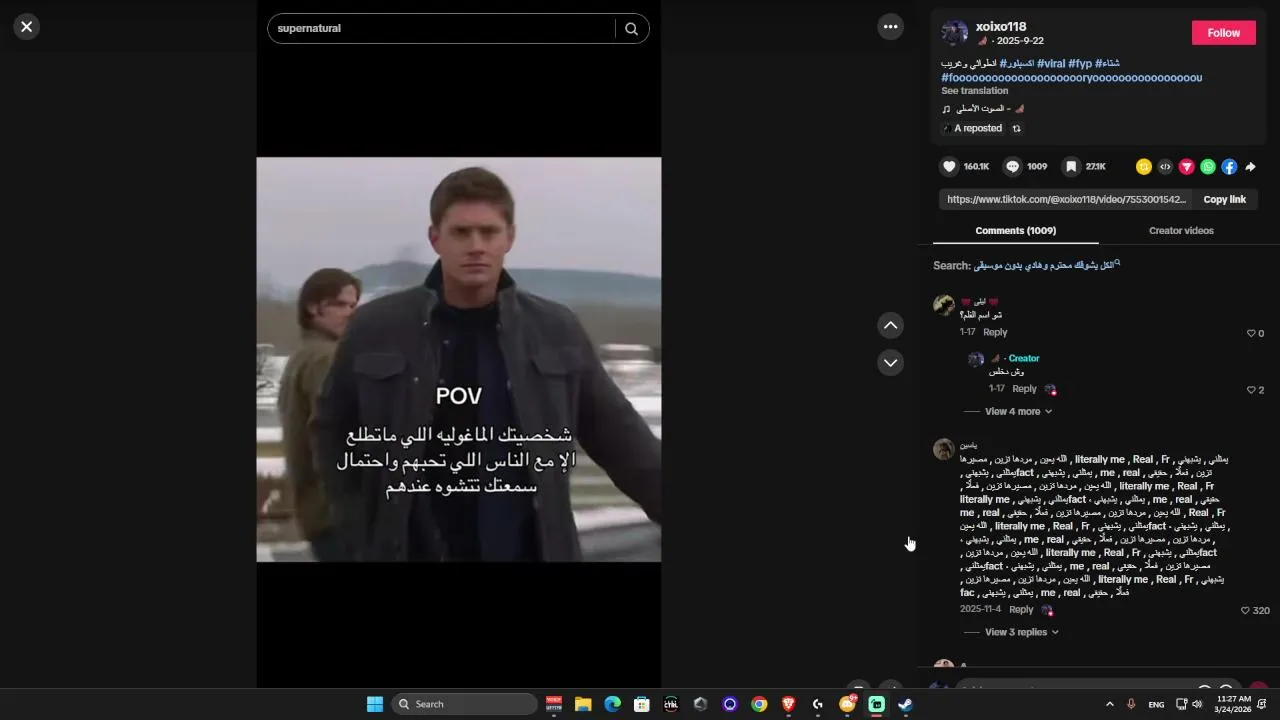Open comments via the speech bubble icon

1013,167
